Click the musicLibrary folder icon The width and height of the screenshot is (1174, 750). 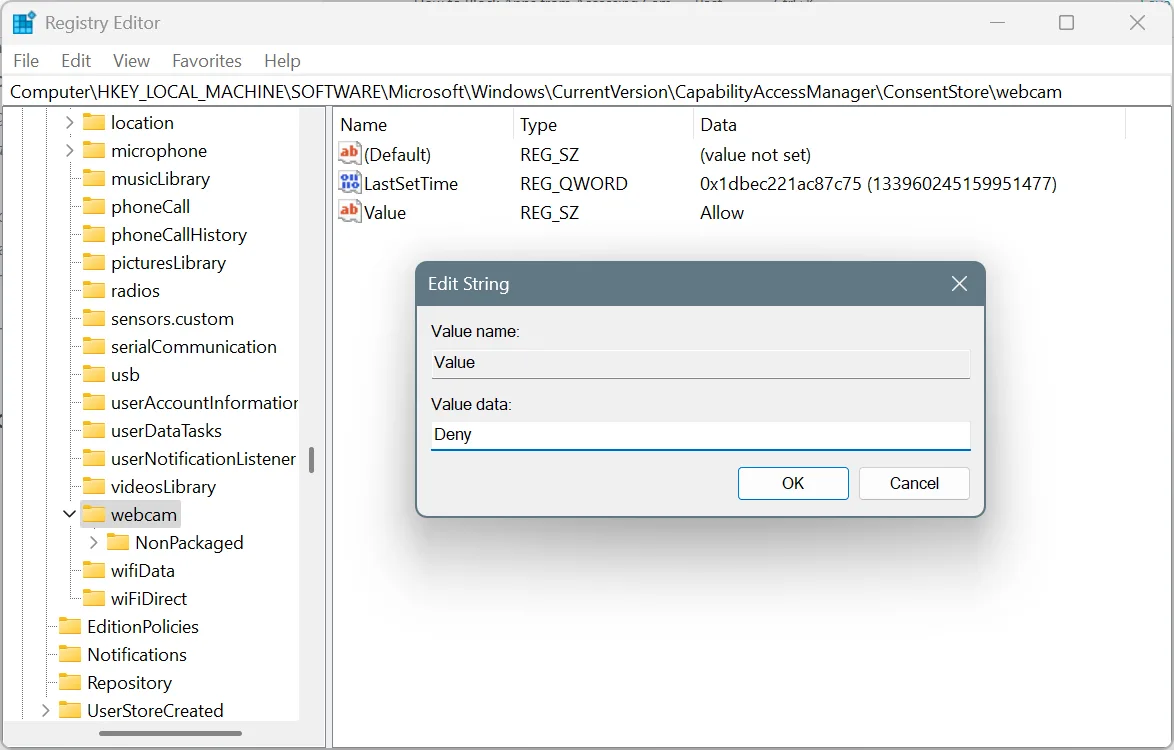pyautogui.click(x=94, y=178)
